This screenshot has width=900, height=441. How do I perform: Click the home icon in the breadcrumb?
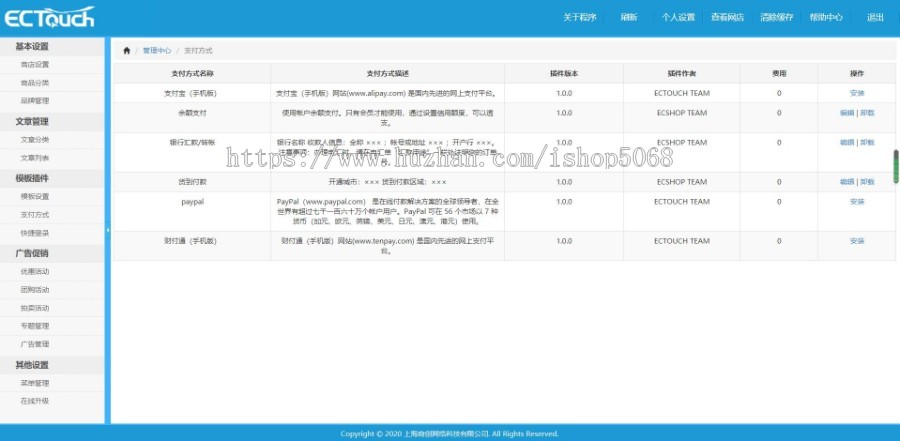tap(127, 51)
